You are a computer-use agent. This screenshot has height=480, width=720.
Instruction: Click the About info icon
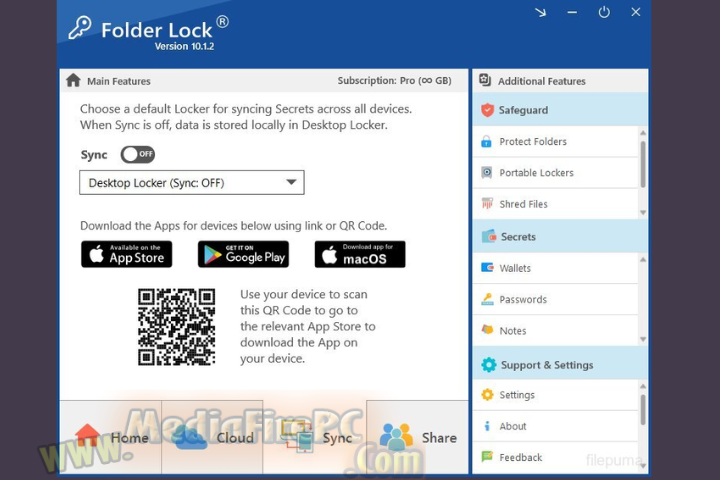pyautogui.click(x=487, y=426)
